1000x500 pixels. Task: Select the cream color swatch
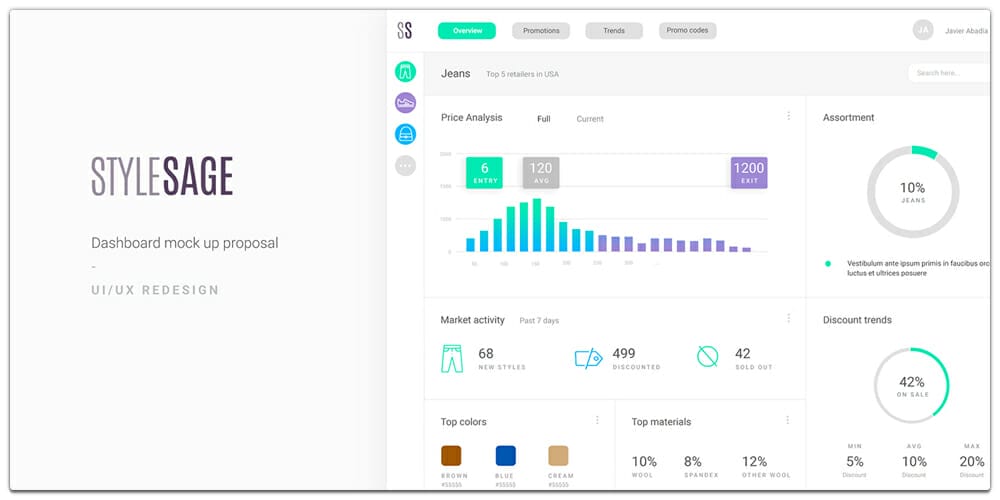point(558,455)
